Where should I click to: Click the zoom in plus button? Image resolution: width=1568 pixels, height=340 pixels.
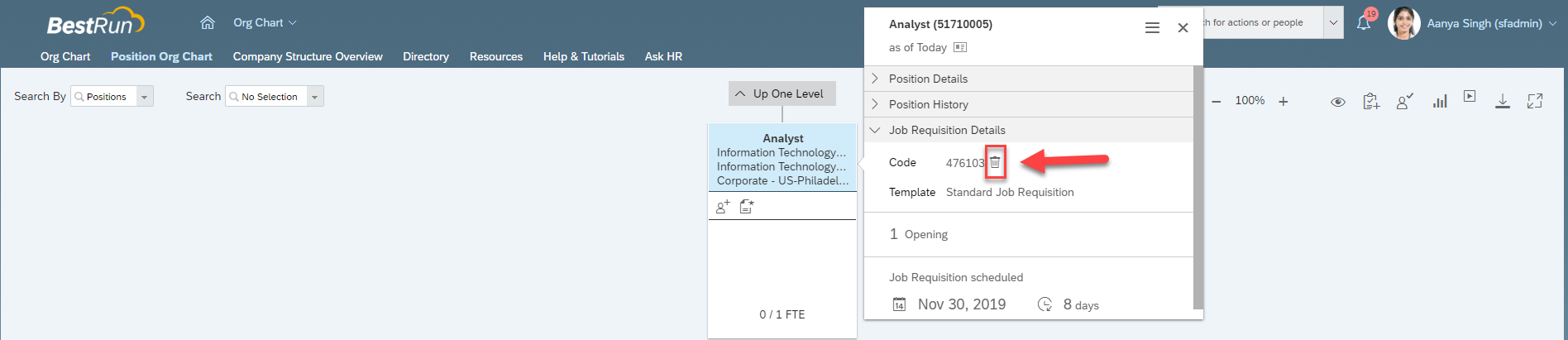click(x=1283, y=101)
